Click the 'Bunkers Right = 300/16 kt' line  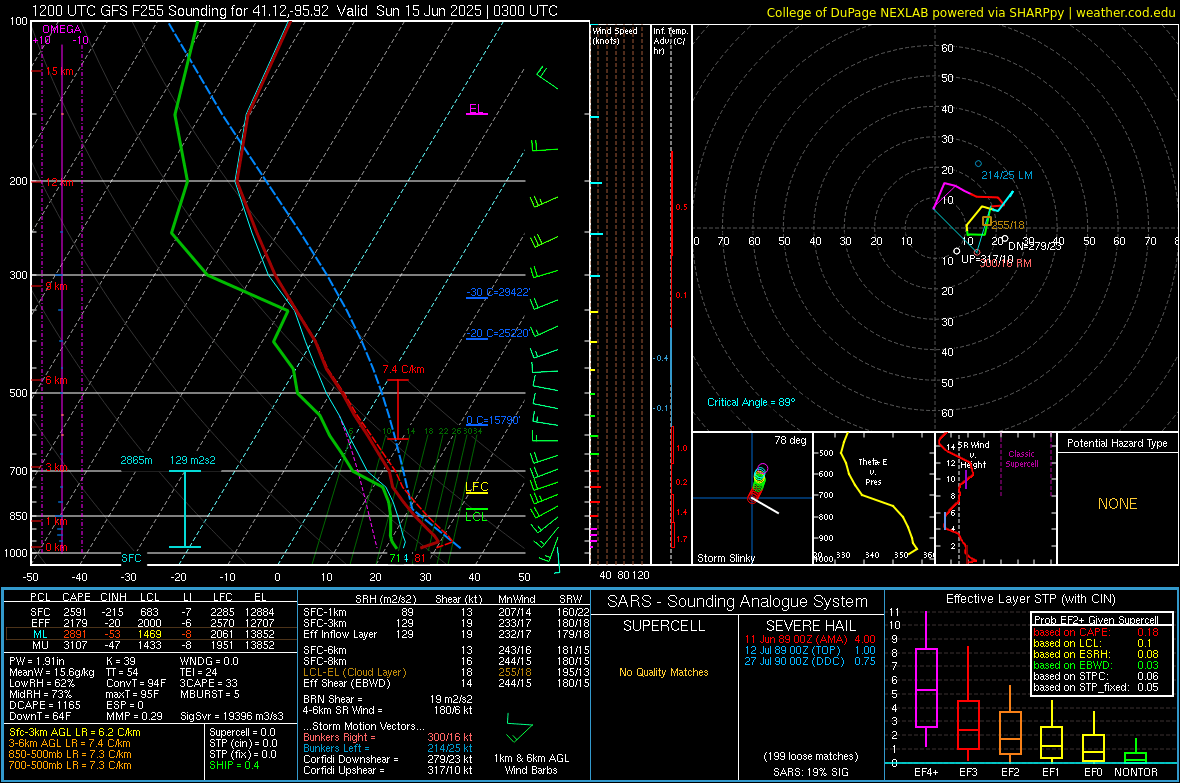tap(388, 738)
